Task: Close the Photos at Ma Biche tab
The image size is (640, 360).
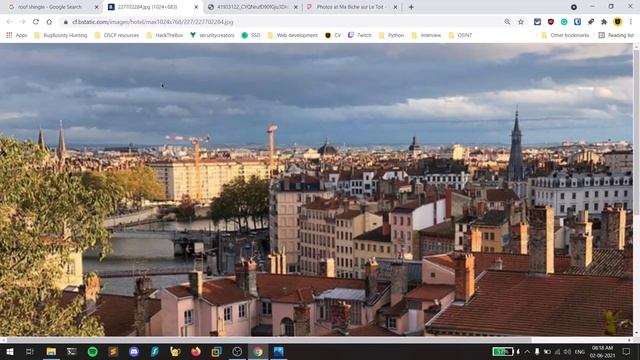Action: (395, 7)
